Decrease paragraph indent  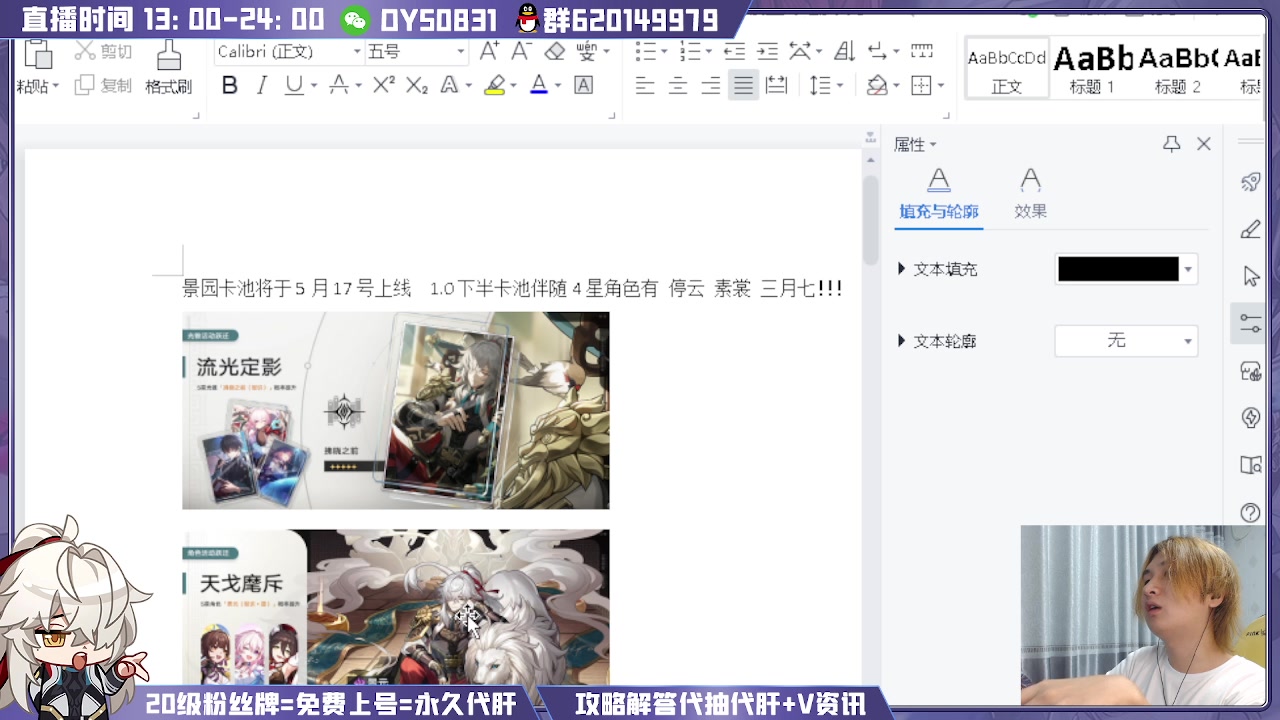point(734,52)
